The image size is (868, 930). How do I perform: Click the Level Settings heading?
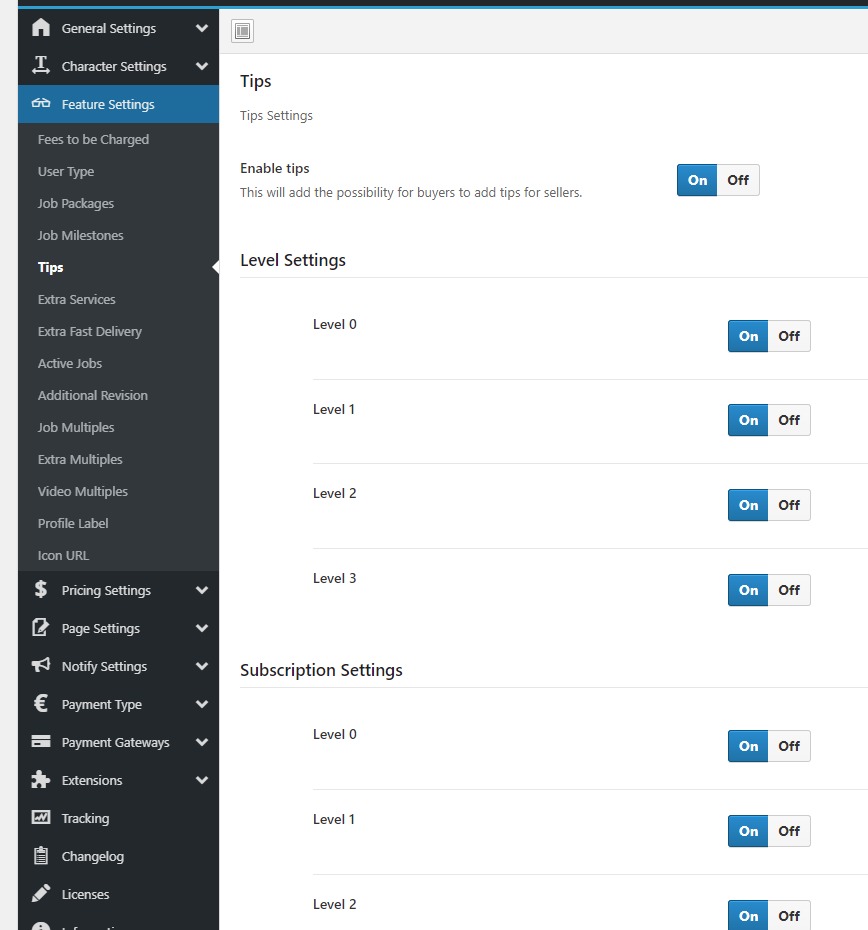point(293,260)
